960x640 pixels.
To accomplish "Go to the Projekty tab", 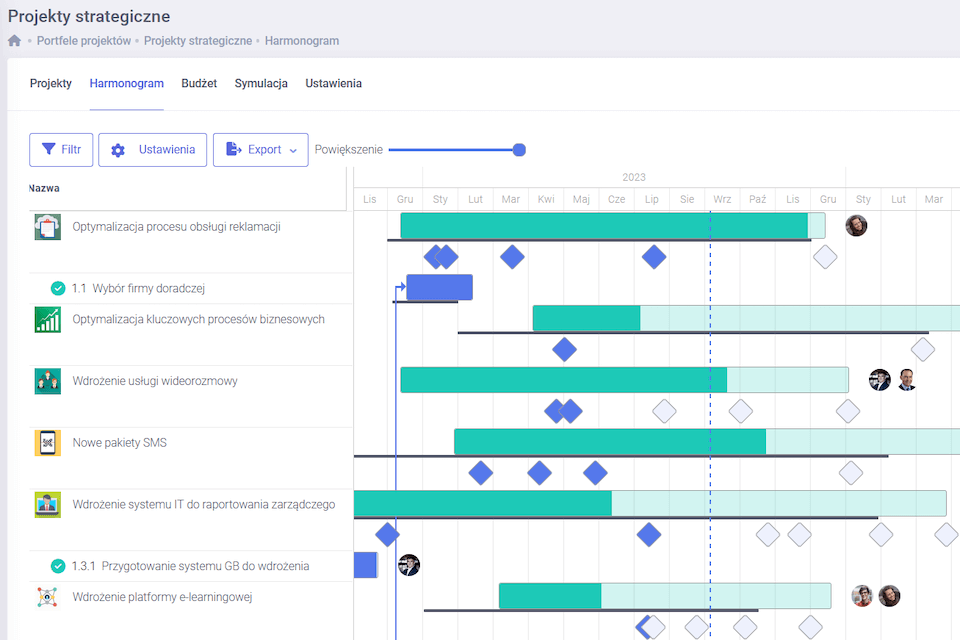I will (51, 84).
